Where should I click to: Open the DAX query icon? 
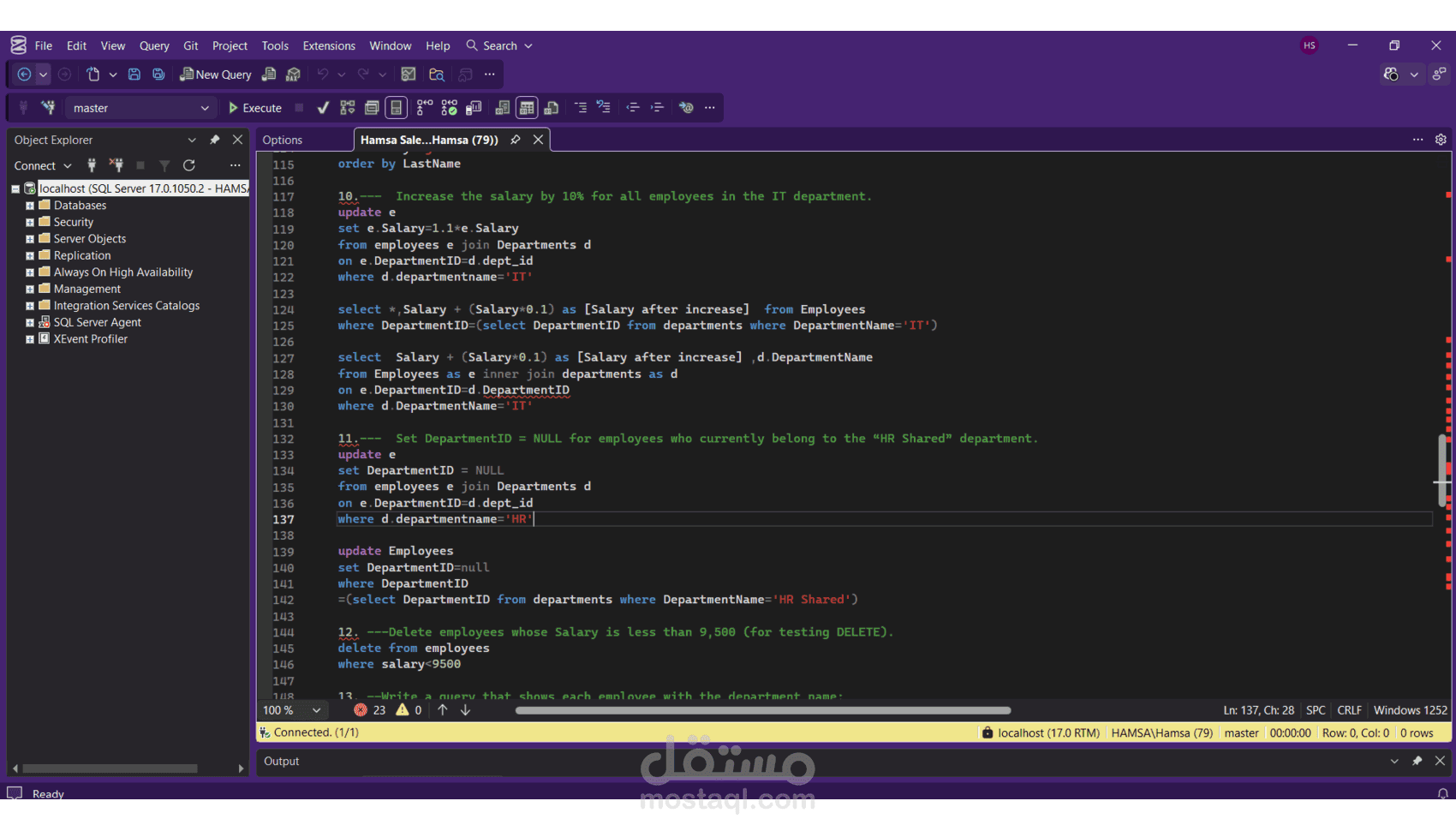[x=293, y=75]
